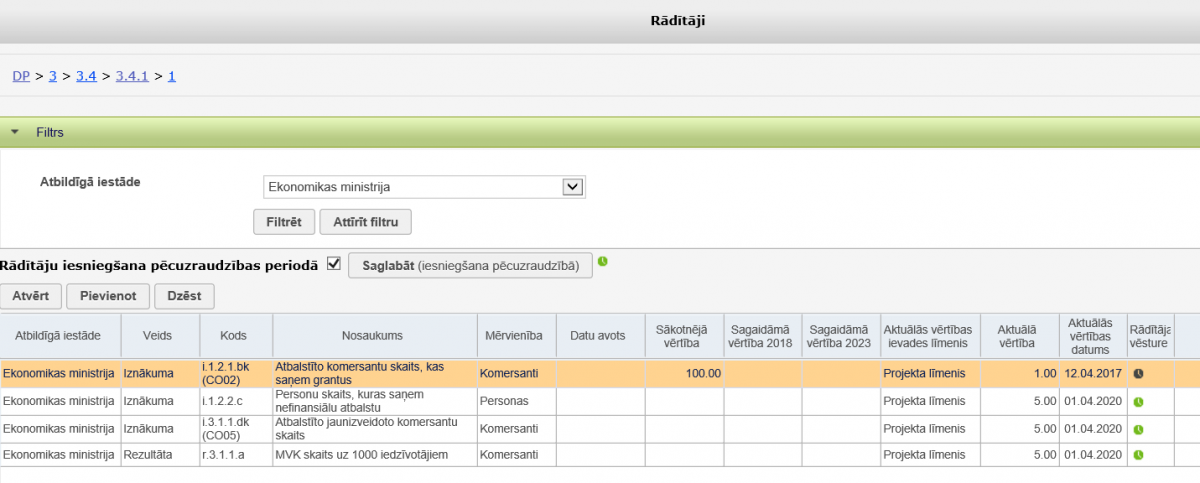
Task: Navigate to breadcrumb level 3
Action: point(53,75)
